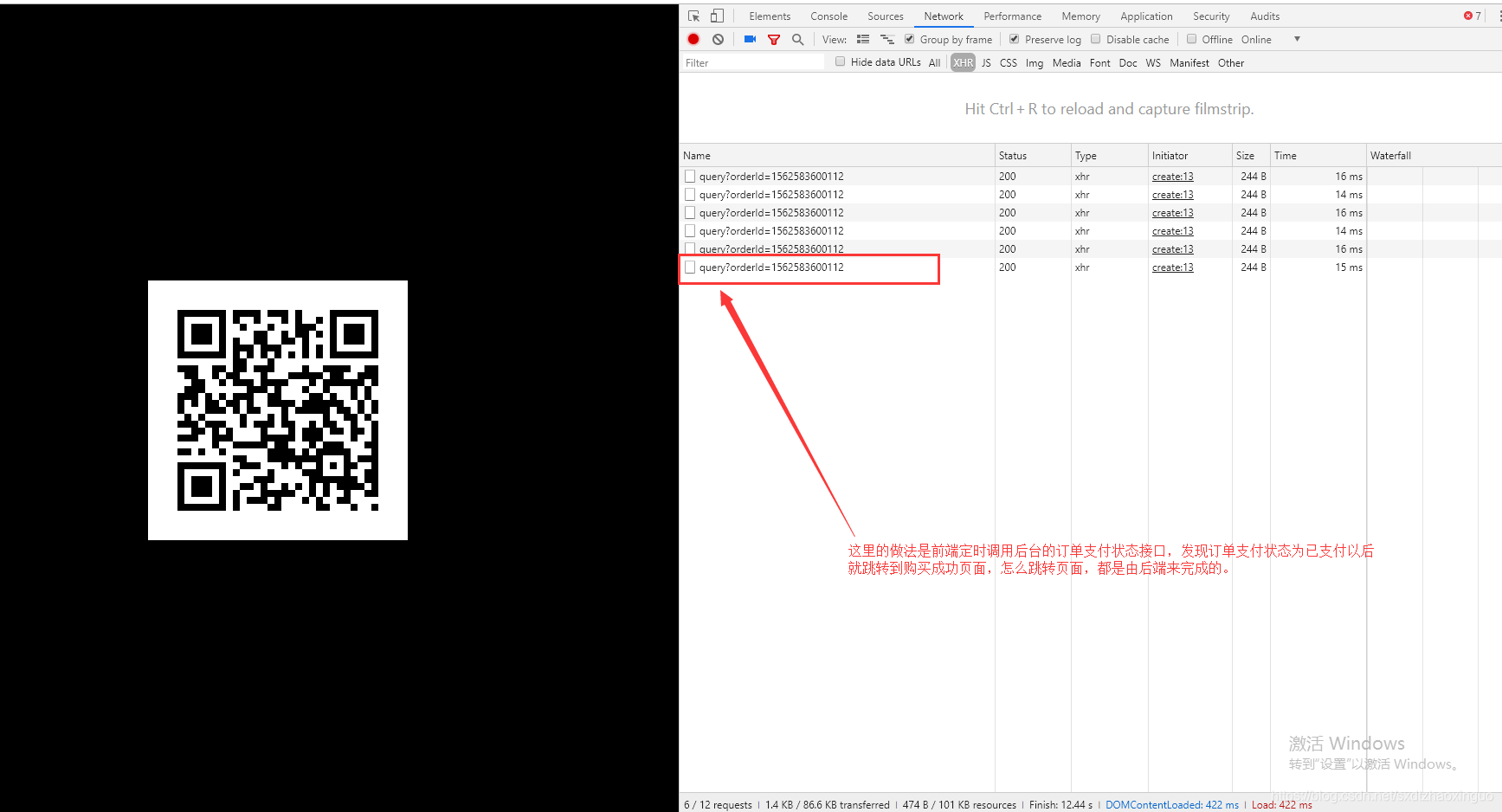Image resolution: width=1502 pixels, height=812 pixels.
Task: Open create:13 link in the 15 ms row
Action: point(1172,267)
